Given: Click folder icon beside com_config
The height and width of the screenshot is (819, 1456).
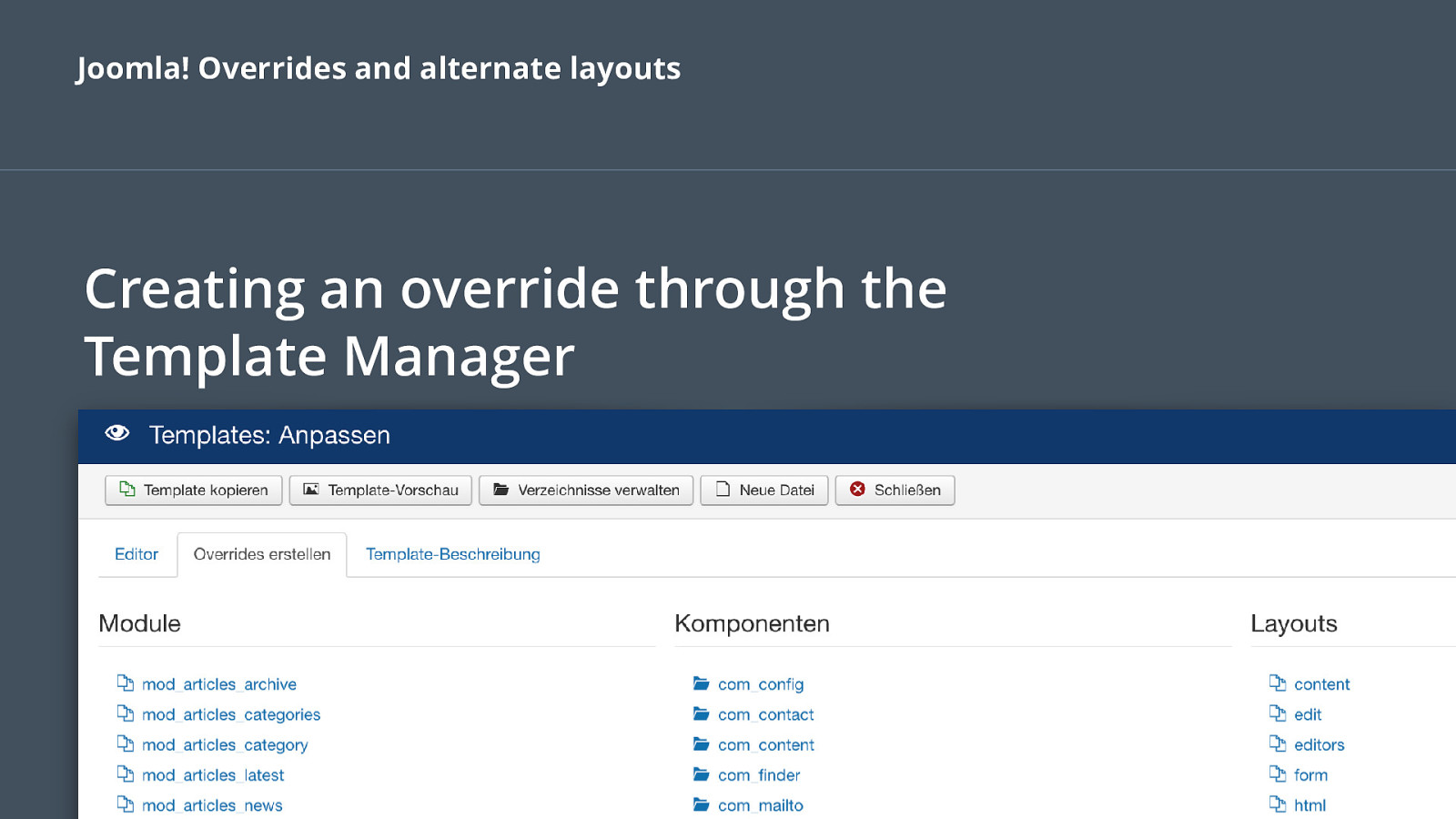Looking at the screenshot, I should 701,682.
